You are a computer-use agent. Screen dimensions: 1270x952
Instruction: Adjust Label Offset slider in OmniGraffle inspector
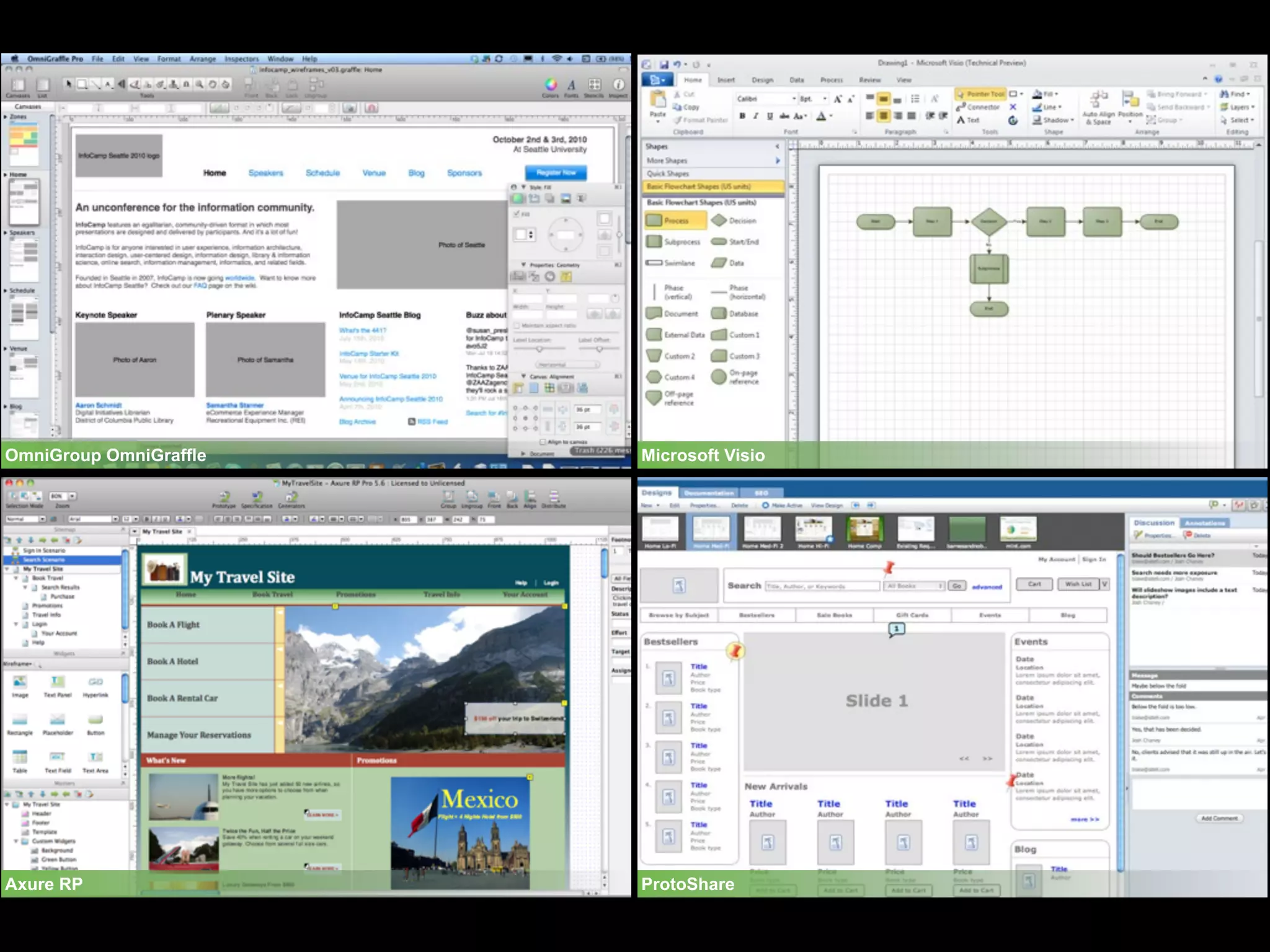(598, 349)
